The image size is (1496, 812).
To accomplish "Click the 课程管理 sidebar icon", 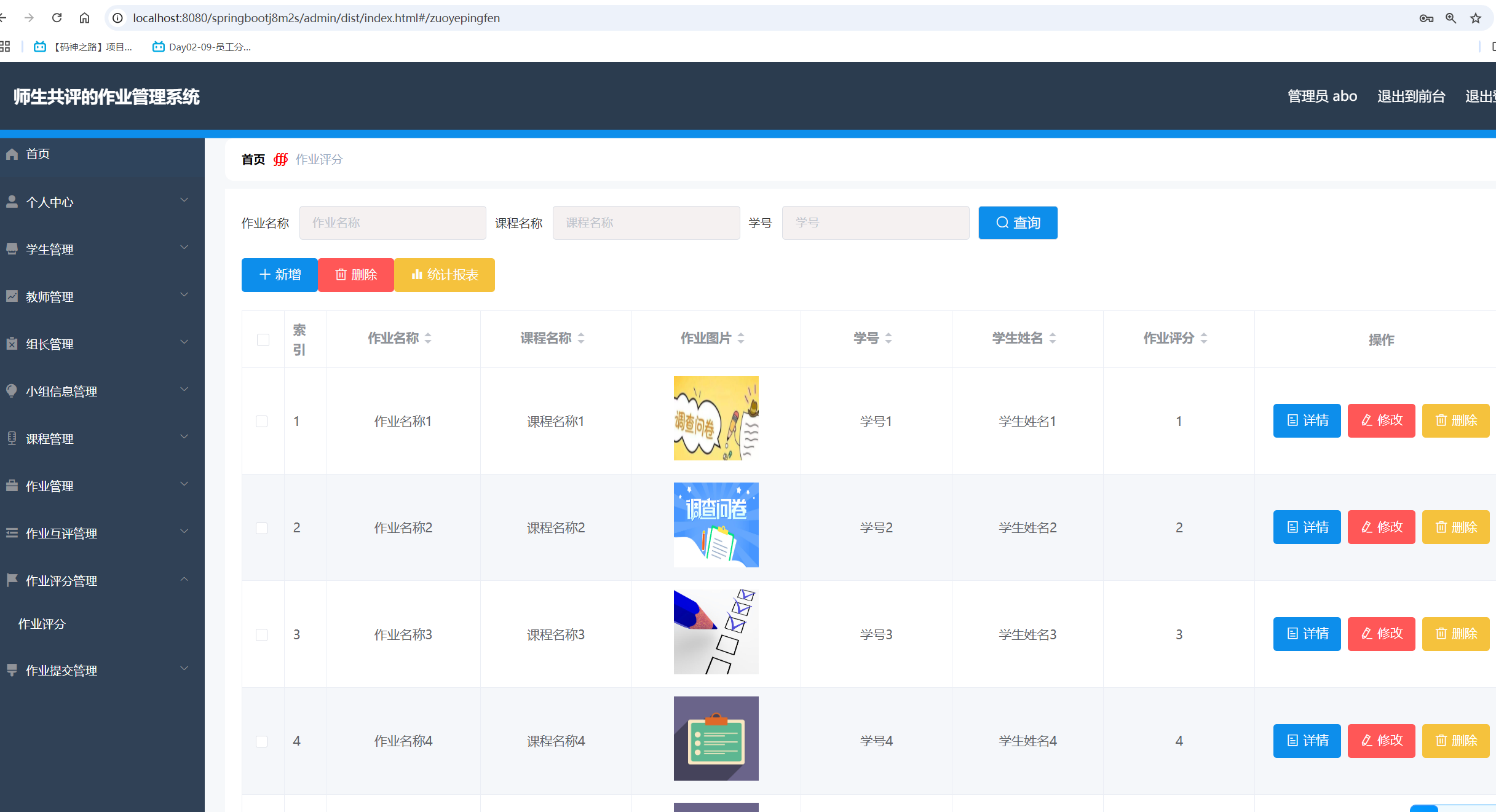I will pyautogui.click(x=12, y=438).
